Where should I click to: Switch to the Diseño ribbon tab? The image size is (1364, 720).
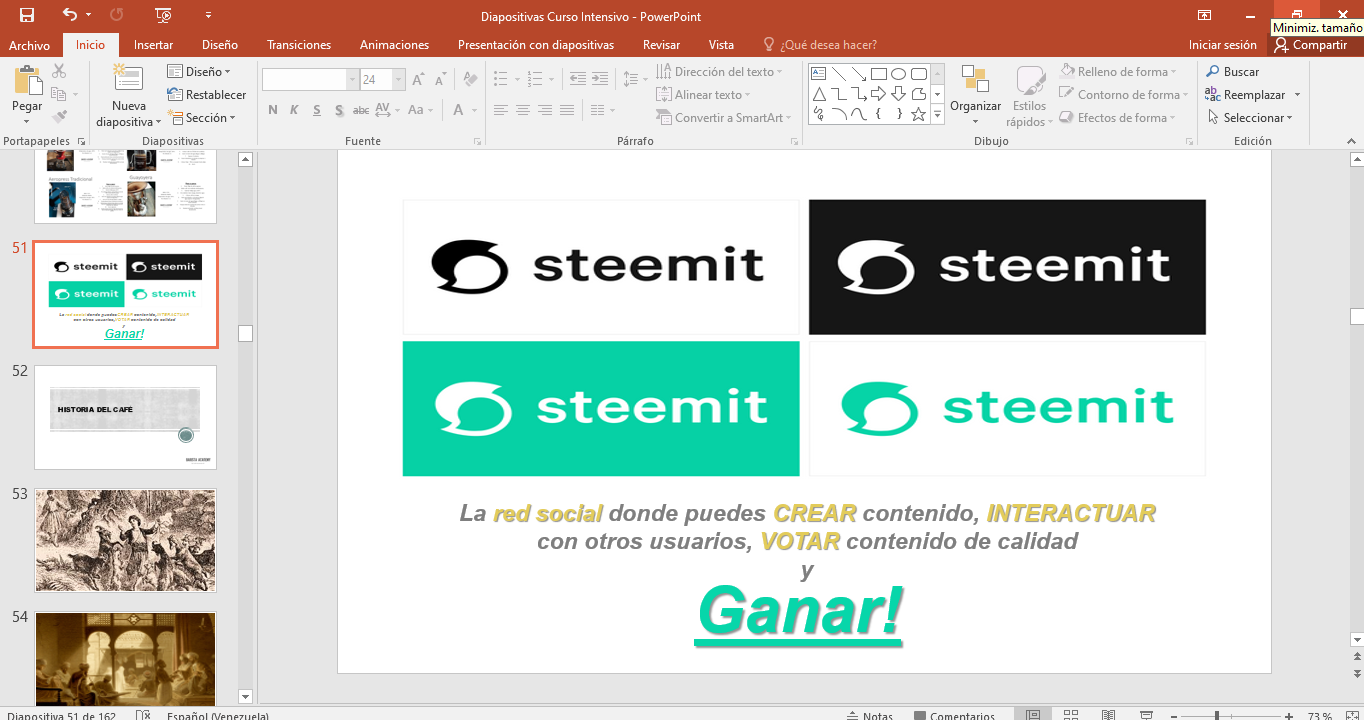click(x=220, y=45)
